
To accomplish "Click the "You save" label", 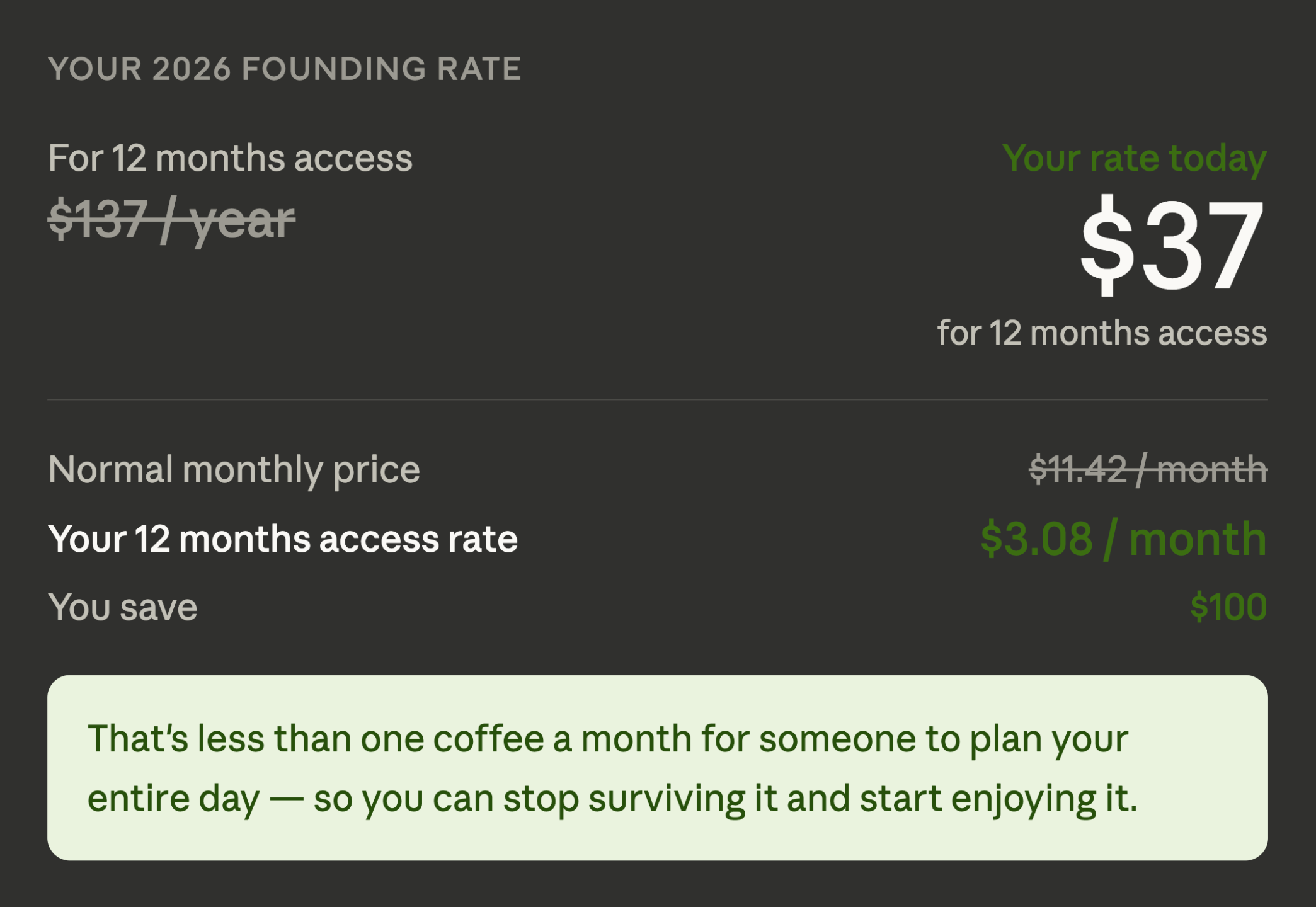I will [x=123, y=607].
